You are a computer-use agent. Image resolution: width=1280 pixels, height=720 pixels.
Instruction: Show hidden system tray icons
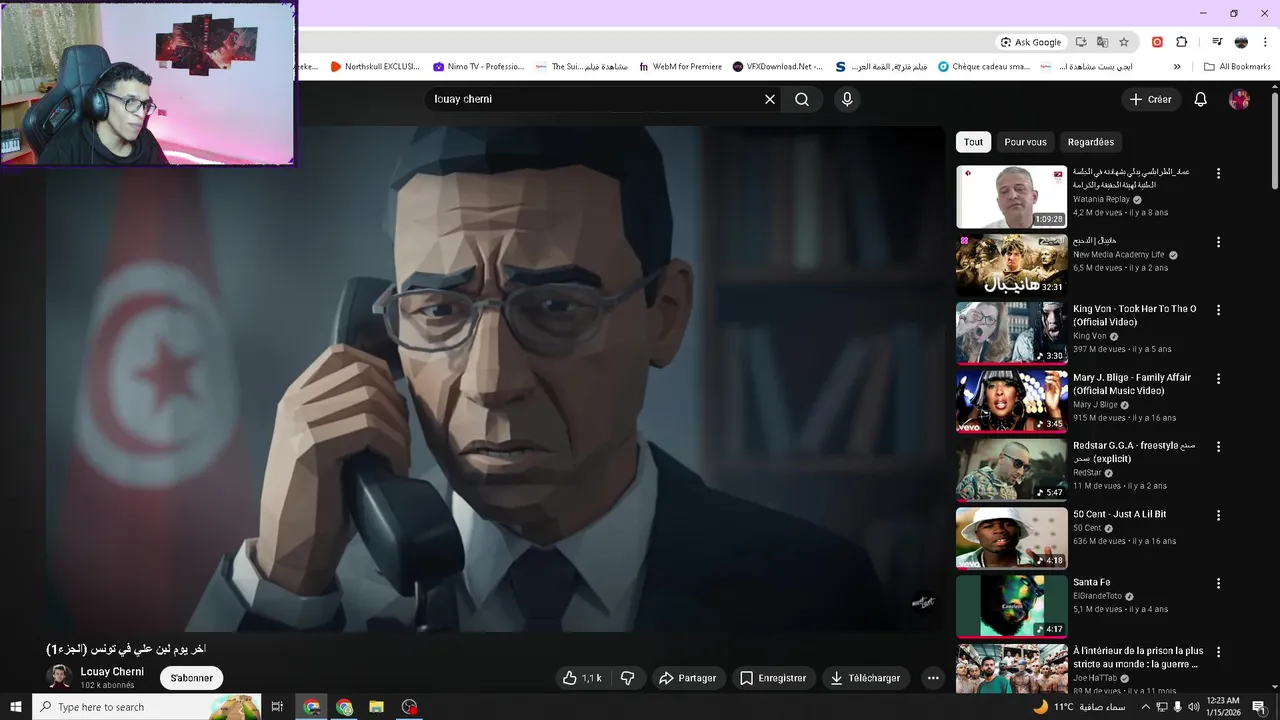click(x=1145, y=707)
